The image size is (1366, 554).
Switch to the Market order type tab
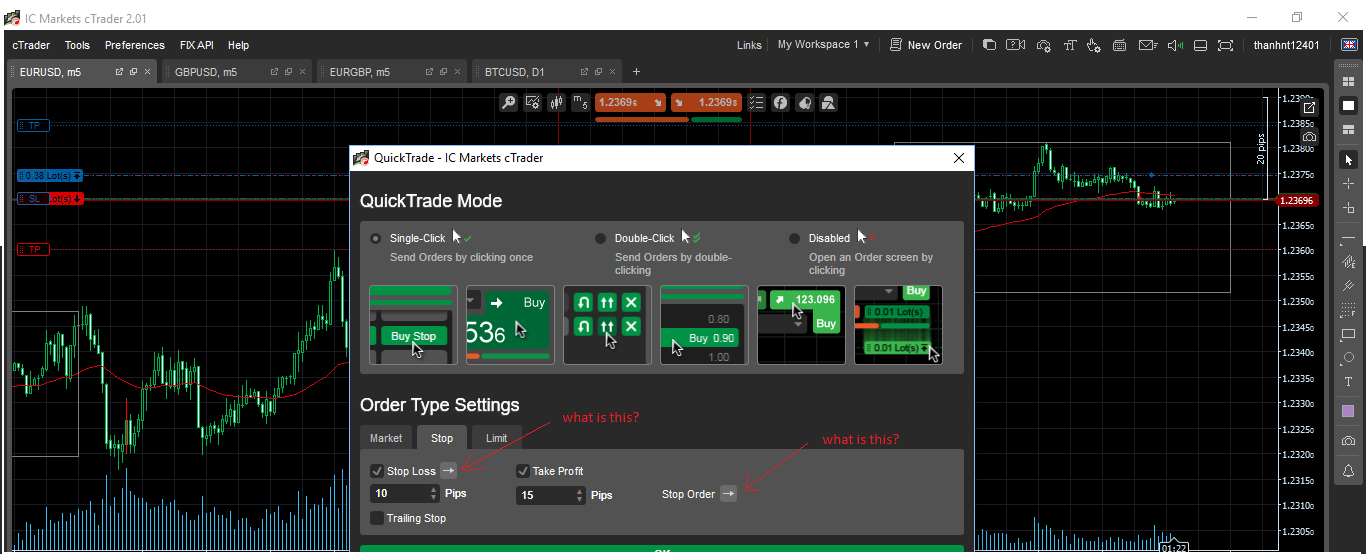(x=386, y=438)
